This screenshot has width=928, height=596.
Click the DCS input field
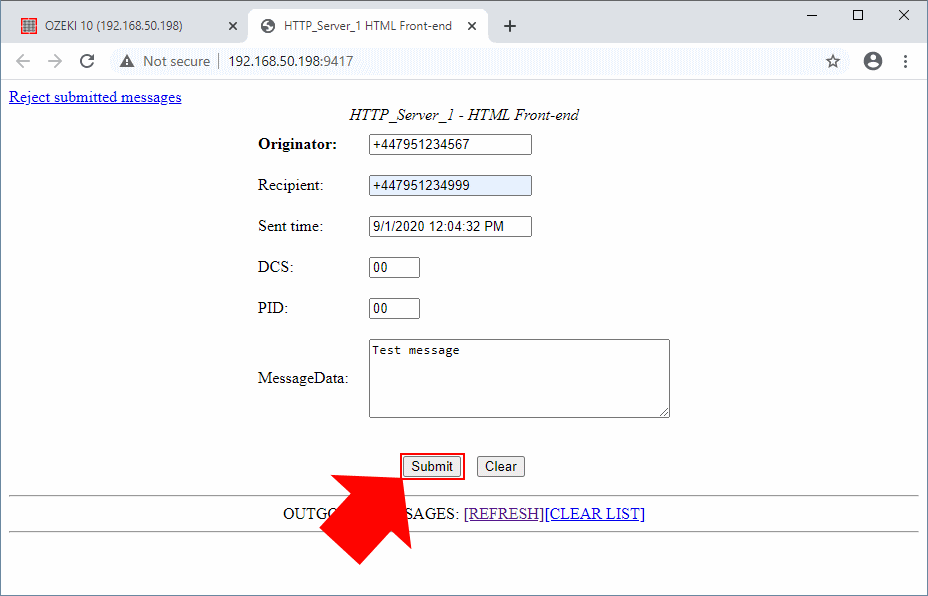click(394, 268)
